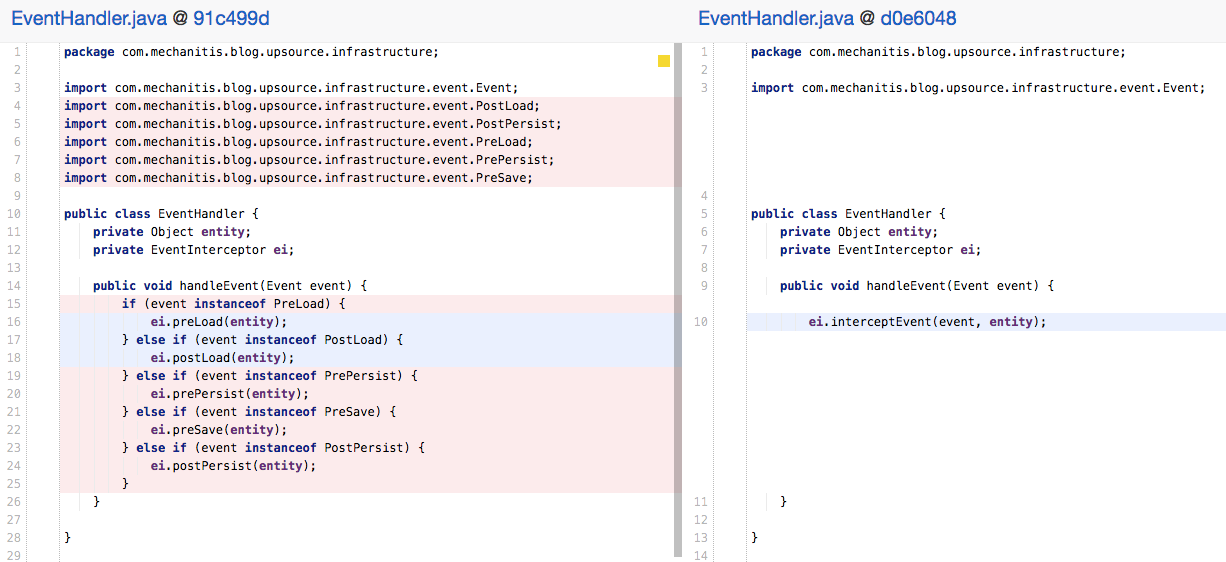Click the 'ei.prePersist(entity);' line
Image resolution: width=1226 pixels, height=562 pixels.
pyautogui.click(x=230, y=394)
